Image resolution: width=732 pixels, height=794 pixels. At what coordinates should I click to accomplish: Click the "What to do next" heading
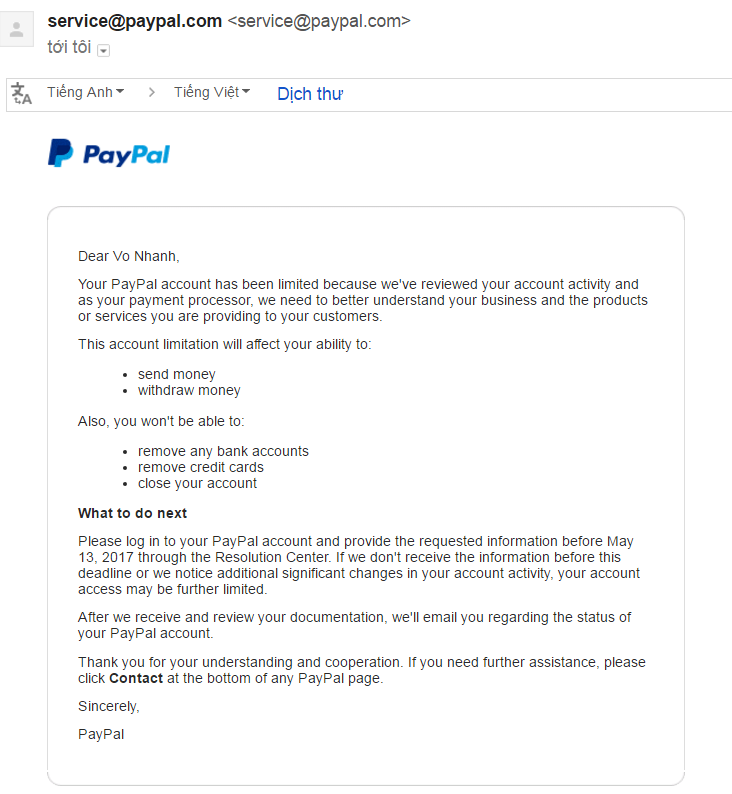point(132,513)
